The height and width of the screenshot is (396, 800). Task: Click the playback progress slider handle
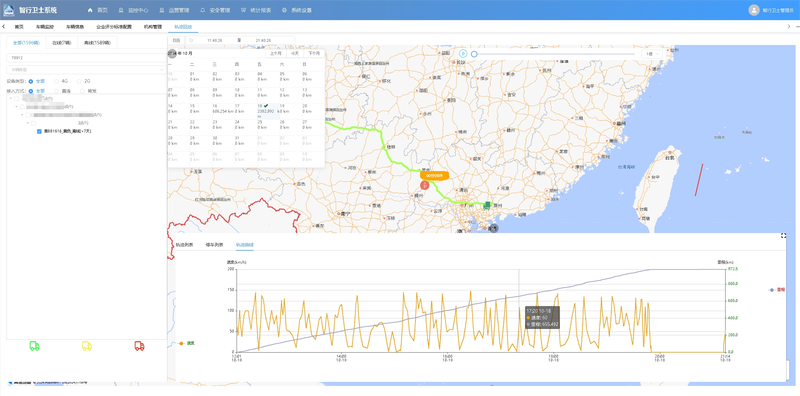(x=474, y=54)
